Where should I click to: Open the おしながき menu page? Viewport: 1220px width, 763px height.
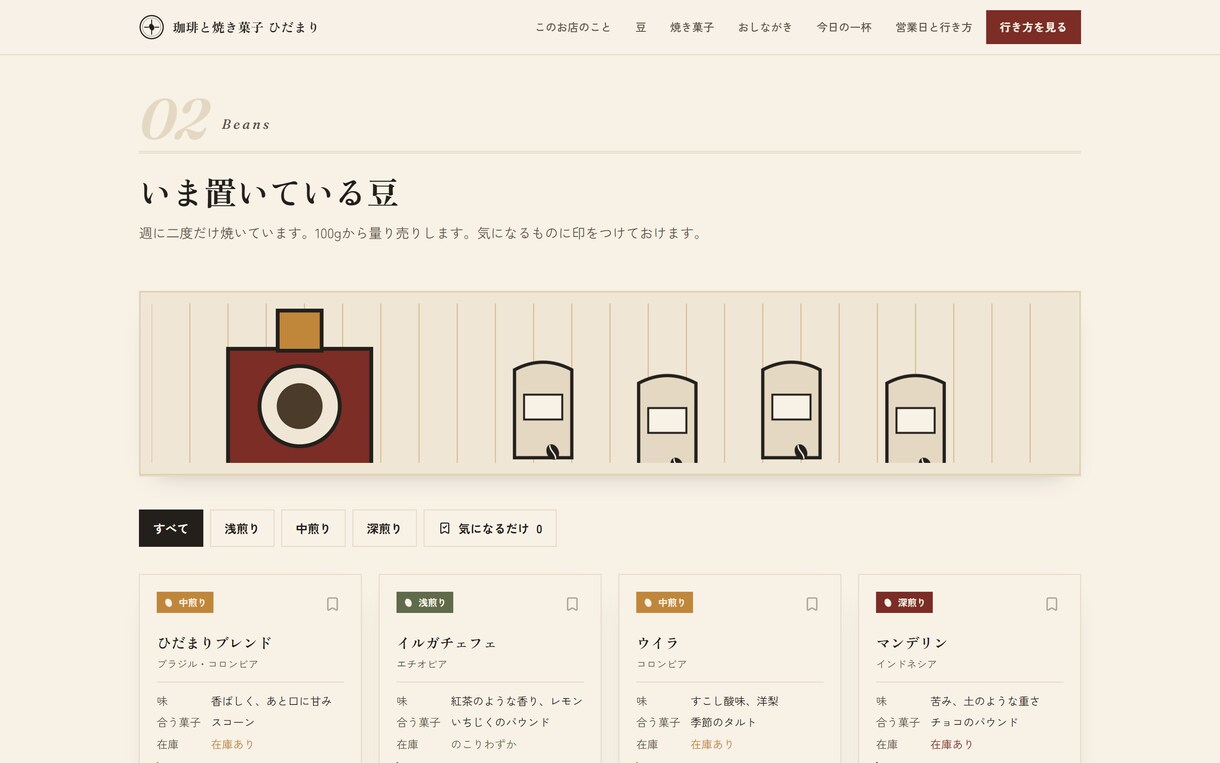(765, 27)
